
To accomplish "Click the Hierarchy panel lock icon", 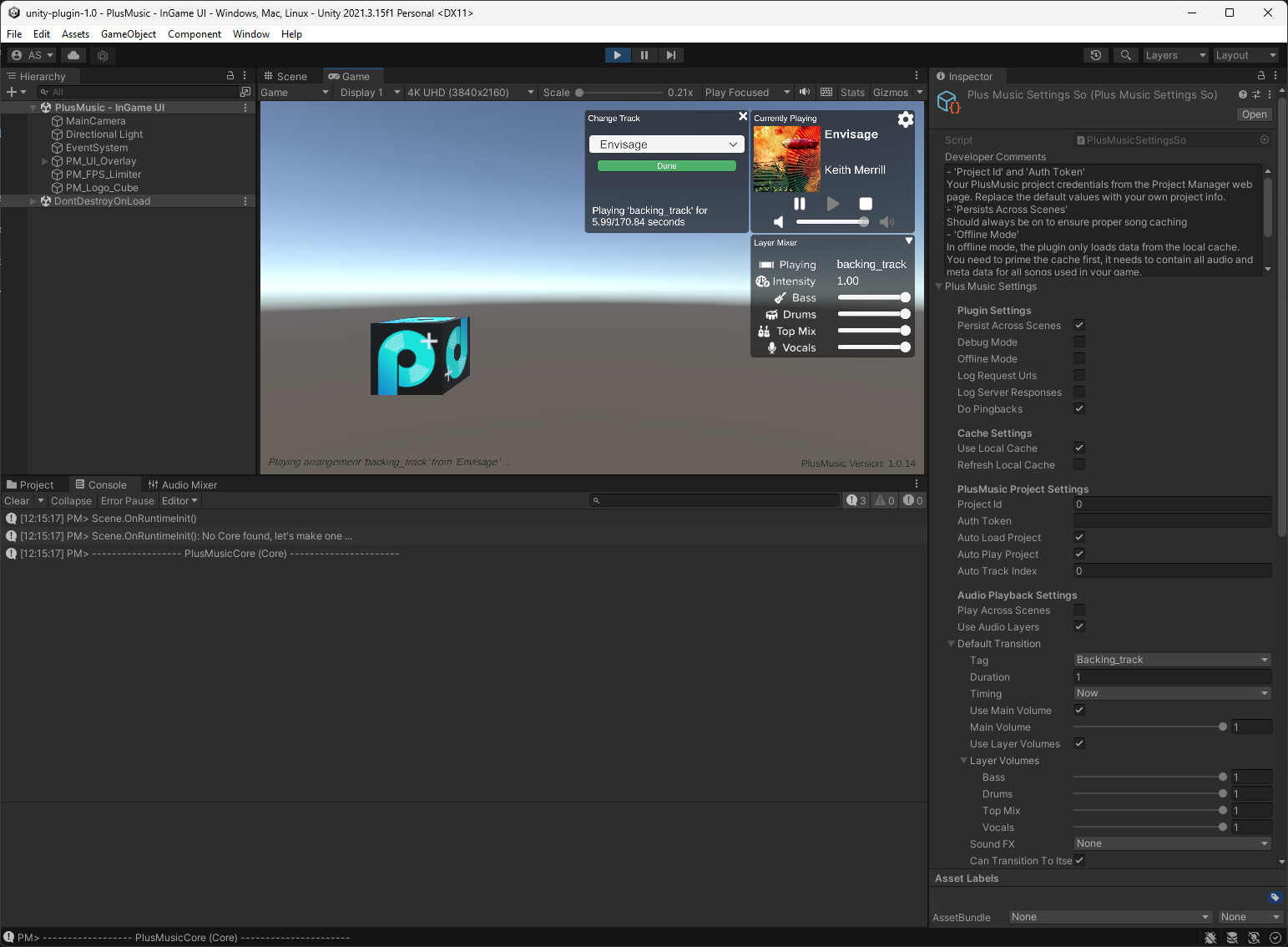I will [x=230, y=75].
